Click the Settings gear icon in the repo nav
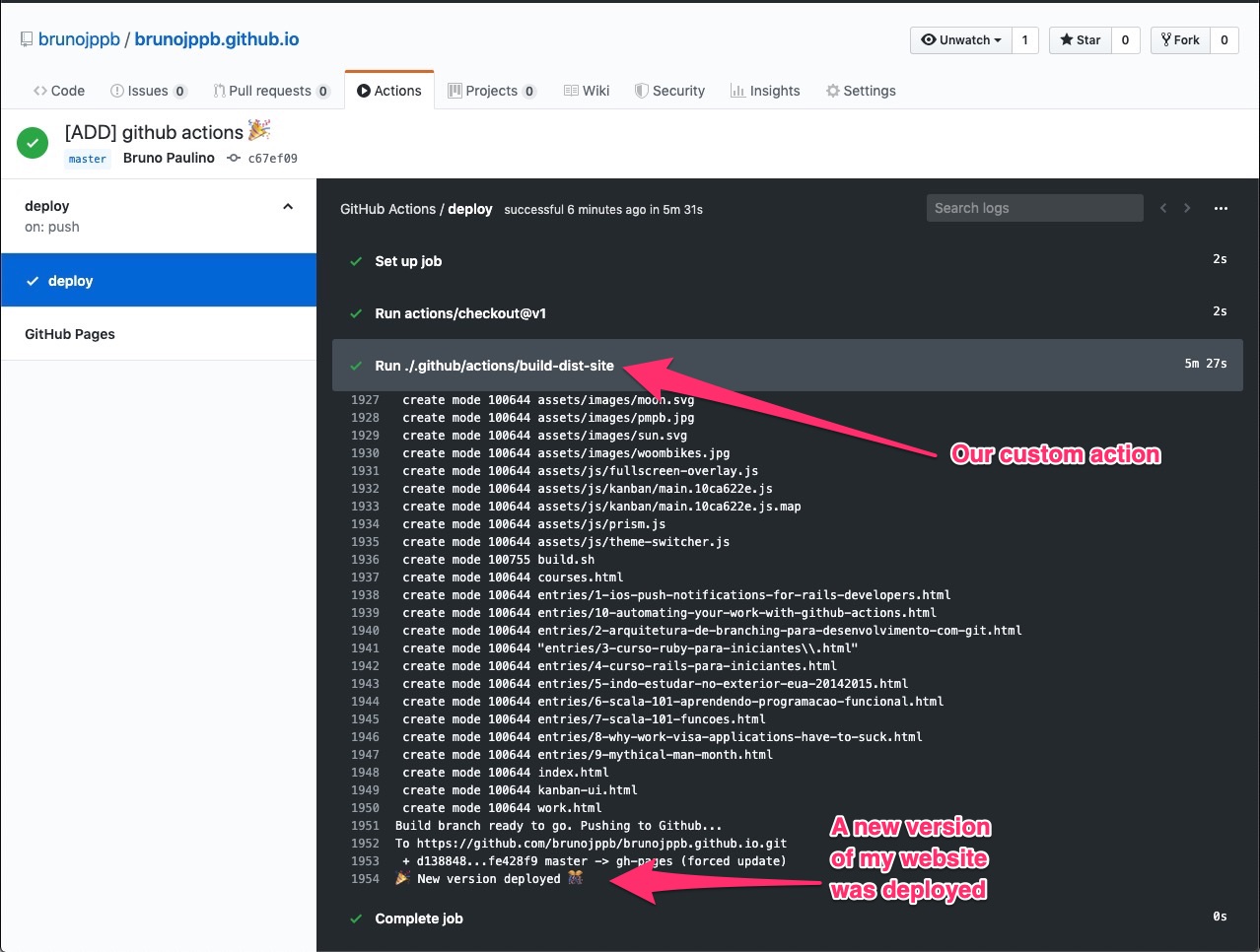The height and width of the screenshot is (952, 1260). pos(831,90)
